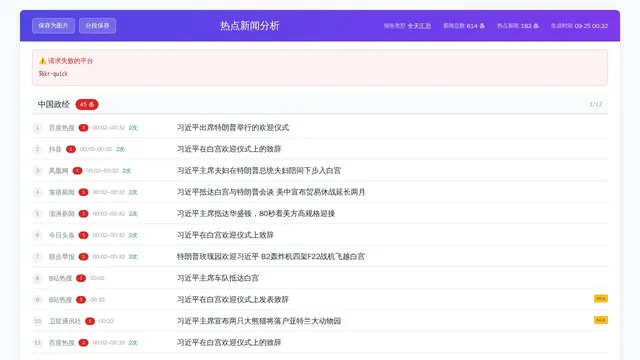Open row 11's headline 习近平在白宫欢迎仪式上的致辞
Viewport: 640px width, 360px height.
tap(229, 342)
